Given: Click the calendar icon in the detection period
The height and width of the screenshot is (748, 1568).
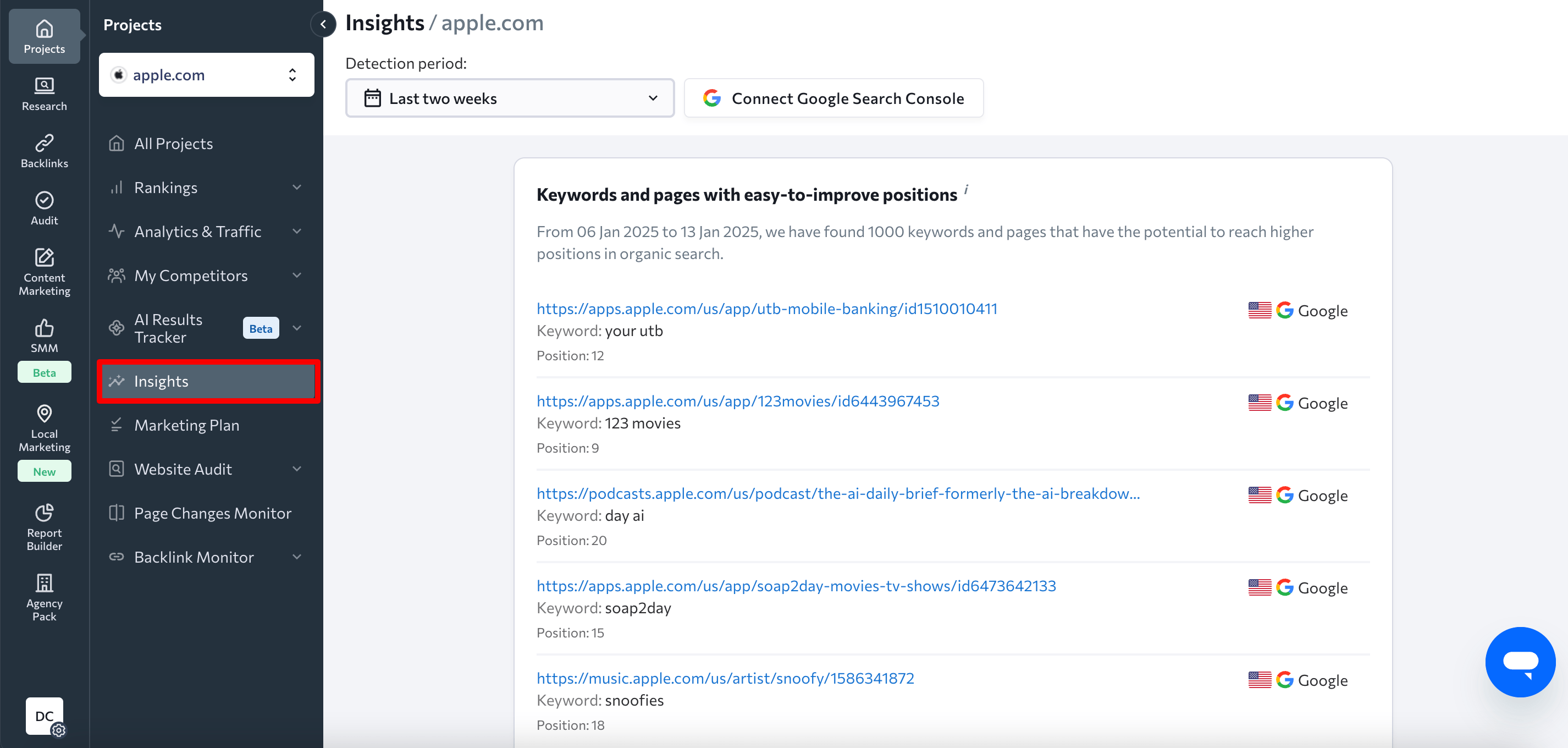Looking at the screenshot, I should 373,98.
